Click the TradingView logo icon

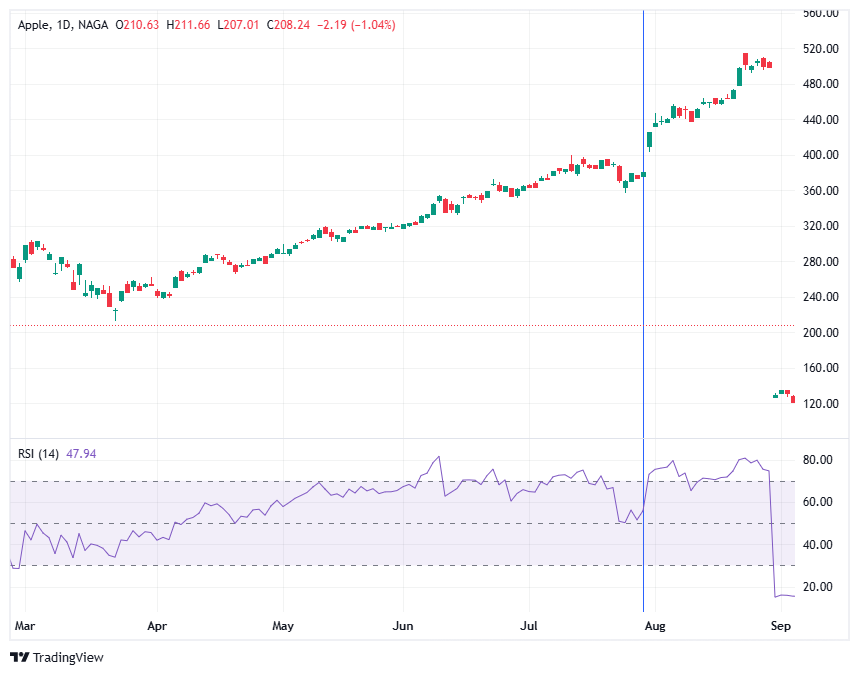(x=19, y=657)
